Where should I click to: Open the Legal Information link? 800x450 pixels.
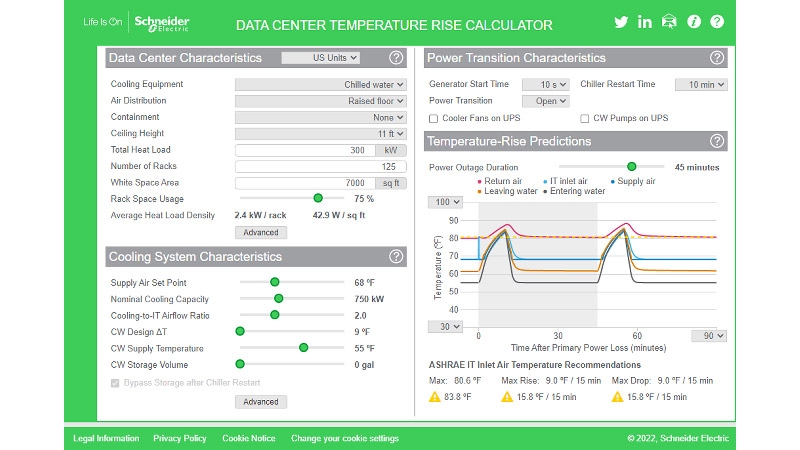click(106, 438)
